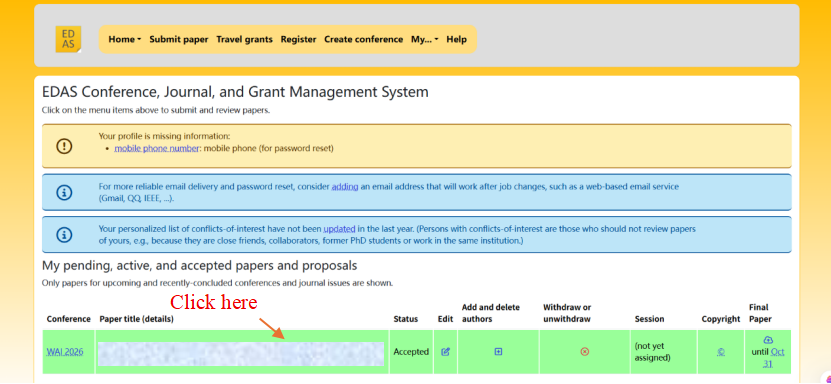Follow the 'adding' email address link

click(x=345, y=187)
